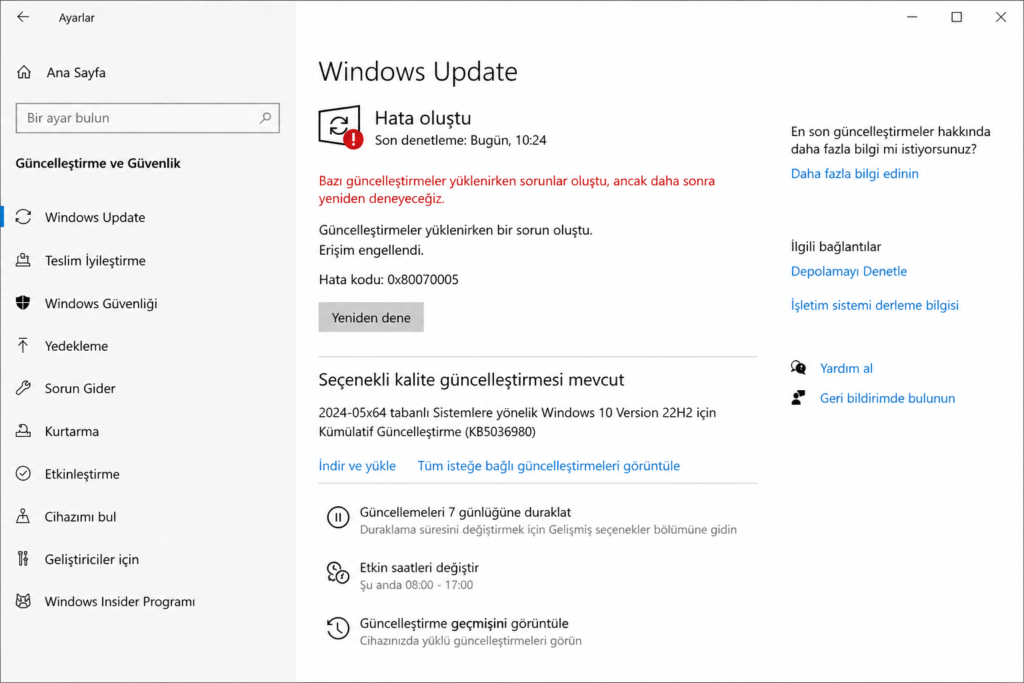Open Teslim İyileştirme settings page
This screenshot has width=1024, height=683.
click(95, 261)
